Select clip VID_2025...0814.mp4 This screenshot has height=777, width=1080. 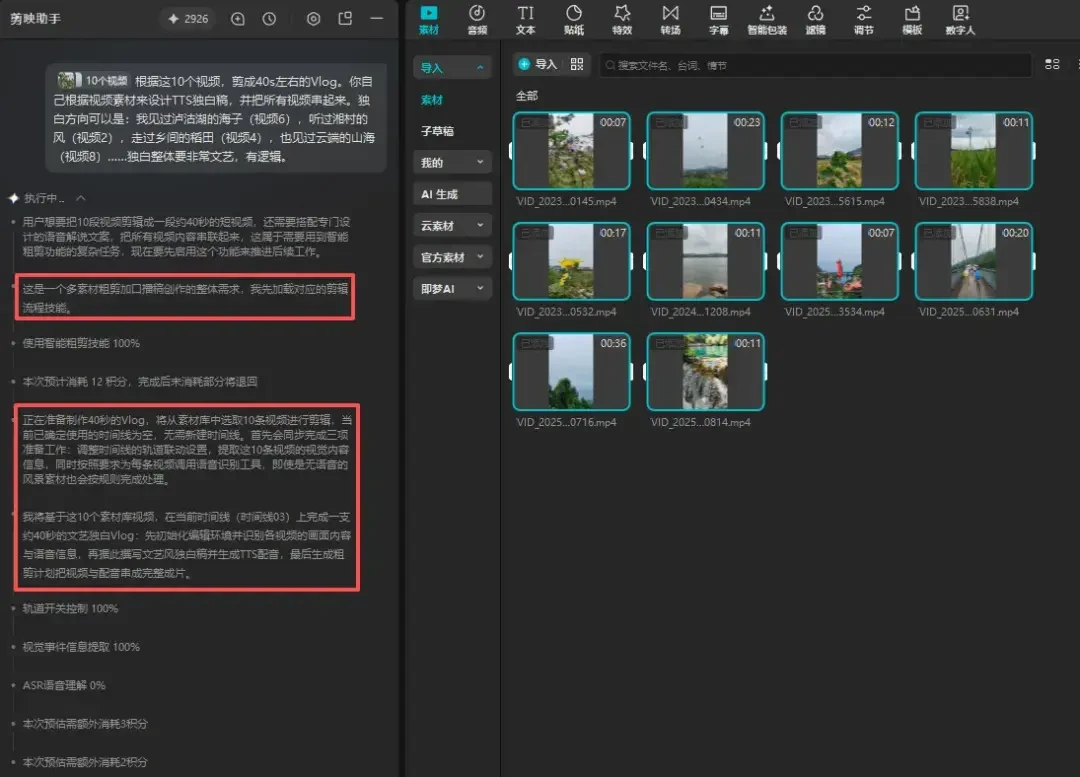point(705,371)
